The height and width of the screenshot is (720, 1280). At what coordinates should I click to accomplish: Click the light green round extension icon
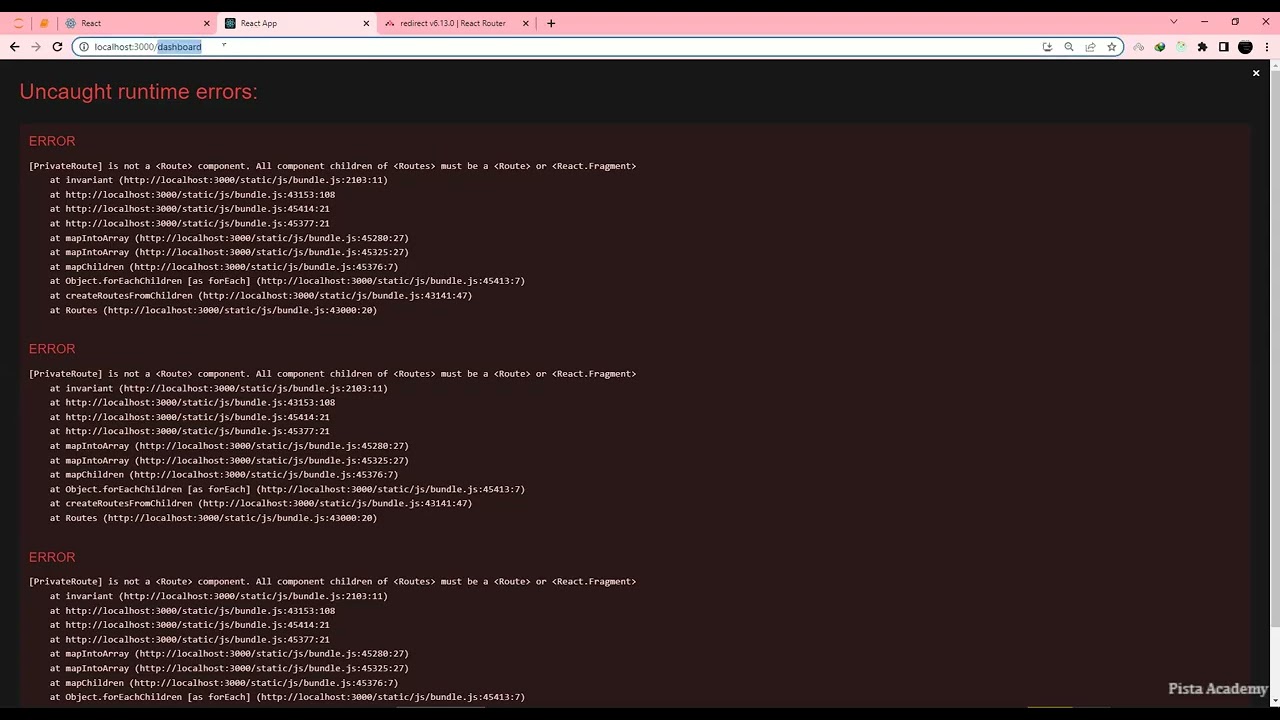pos(1181,47)
